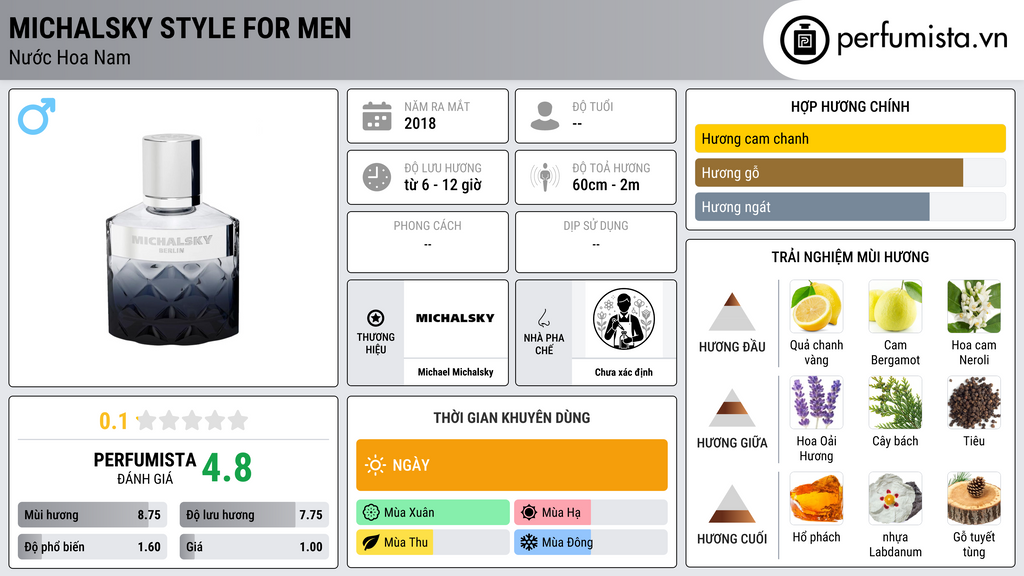Click the Nước Hoa Nam subtitle

click(70, 58)
